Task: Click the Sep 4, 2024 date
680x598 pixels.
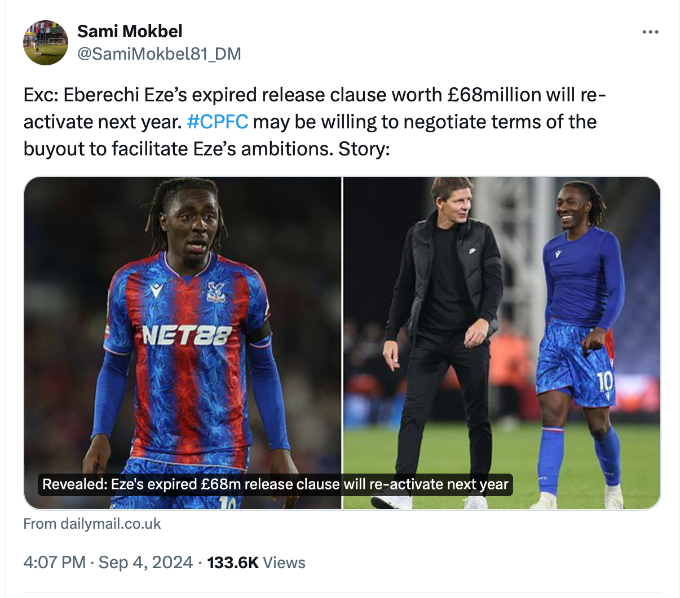Action: (147, 563)
